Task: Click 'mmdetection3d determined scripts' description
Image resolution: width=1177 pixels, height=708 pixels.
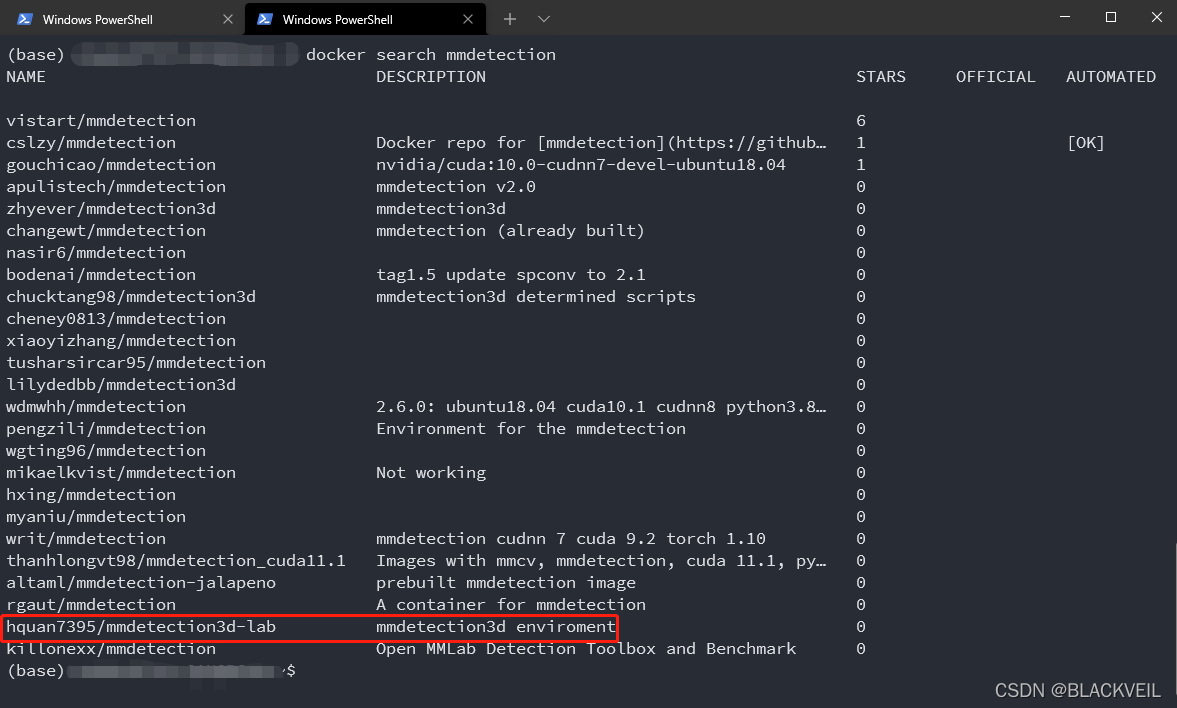Action: 536,297
